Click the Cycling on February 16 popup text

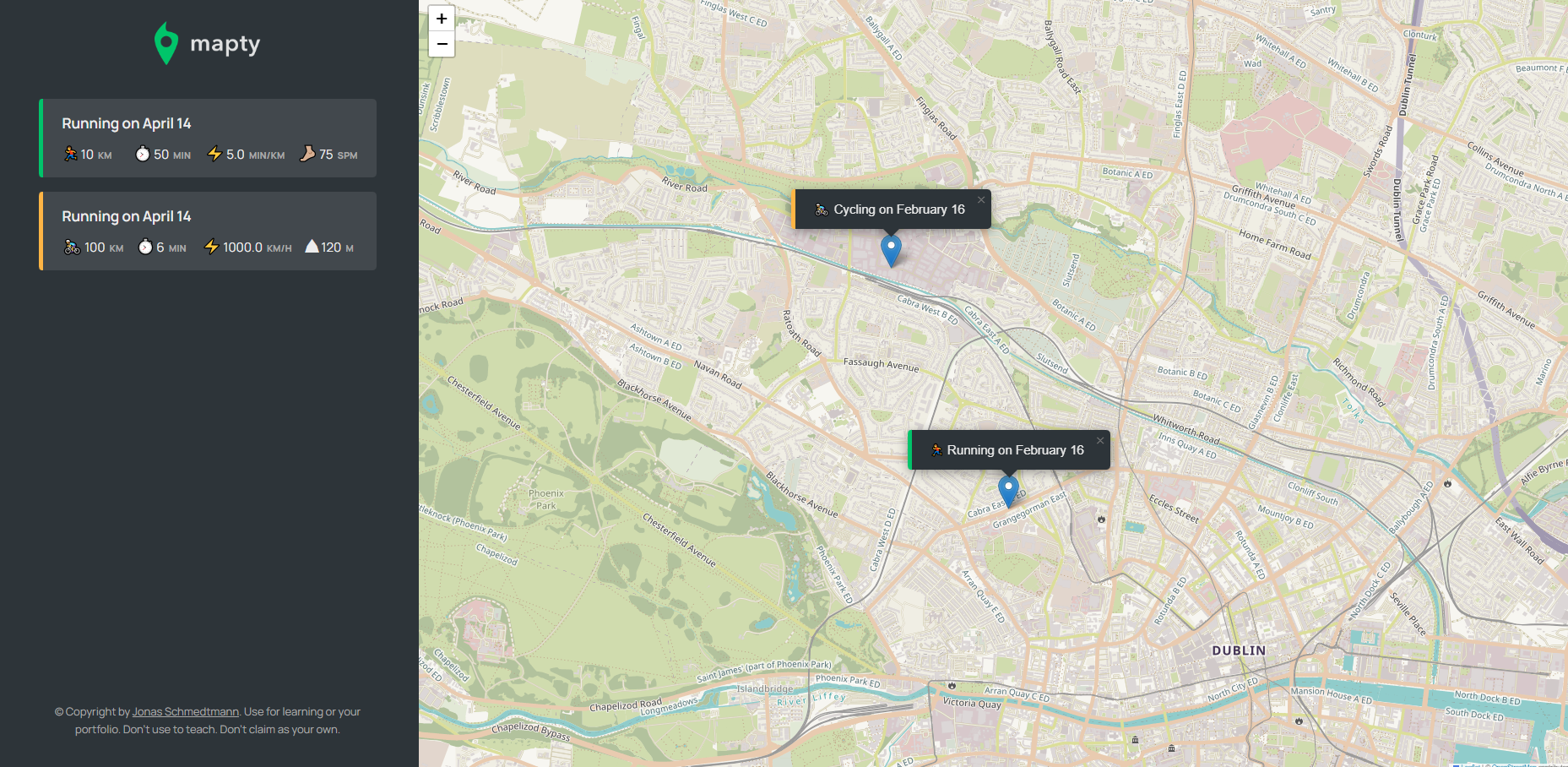tap(898, 209)
